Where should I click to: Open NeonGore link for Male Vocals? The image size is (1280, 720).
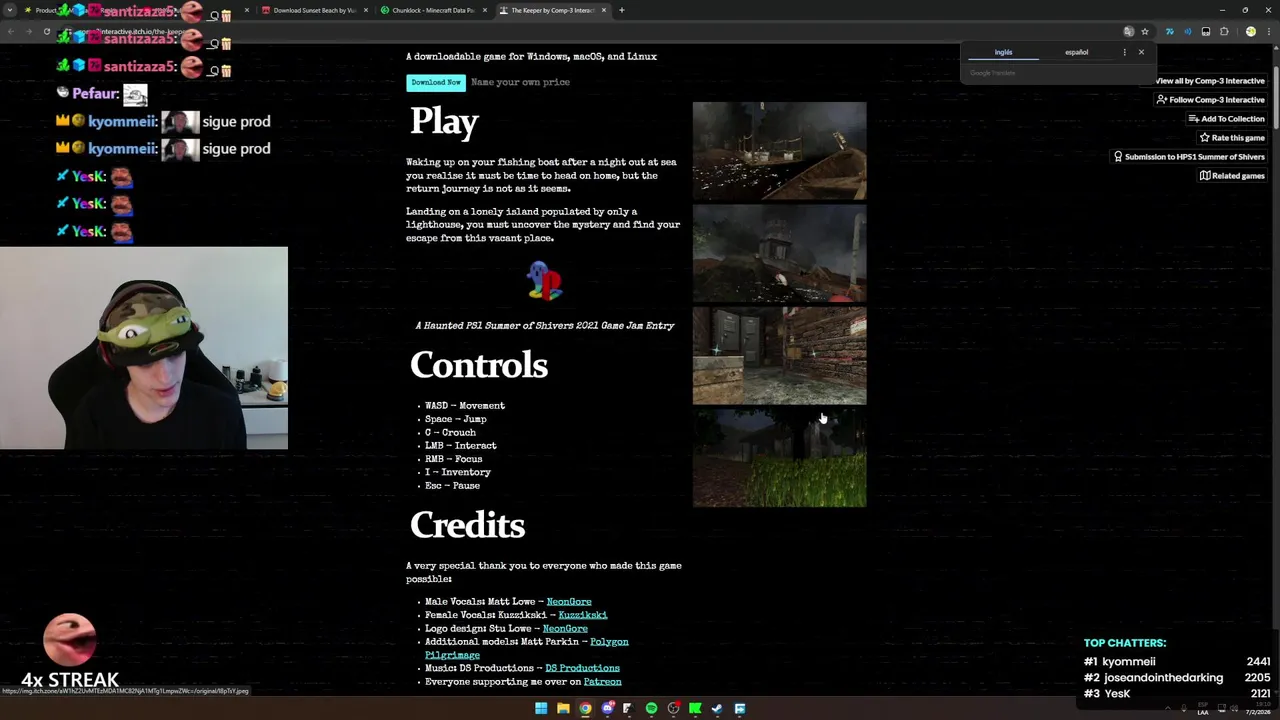click(568, 602)
